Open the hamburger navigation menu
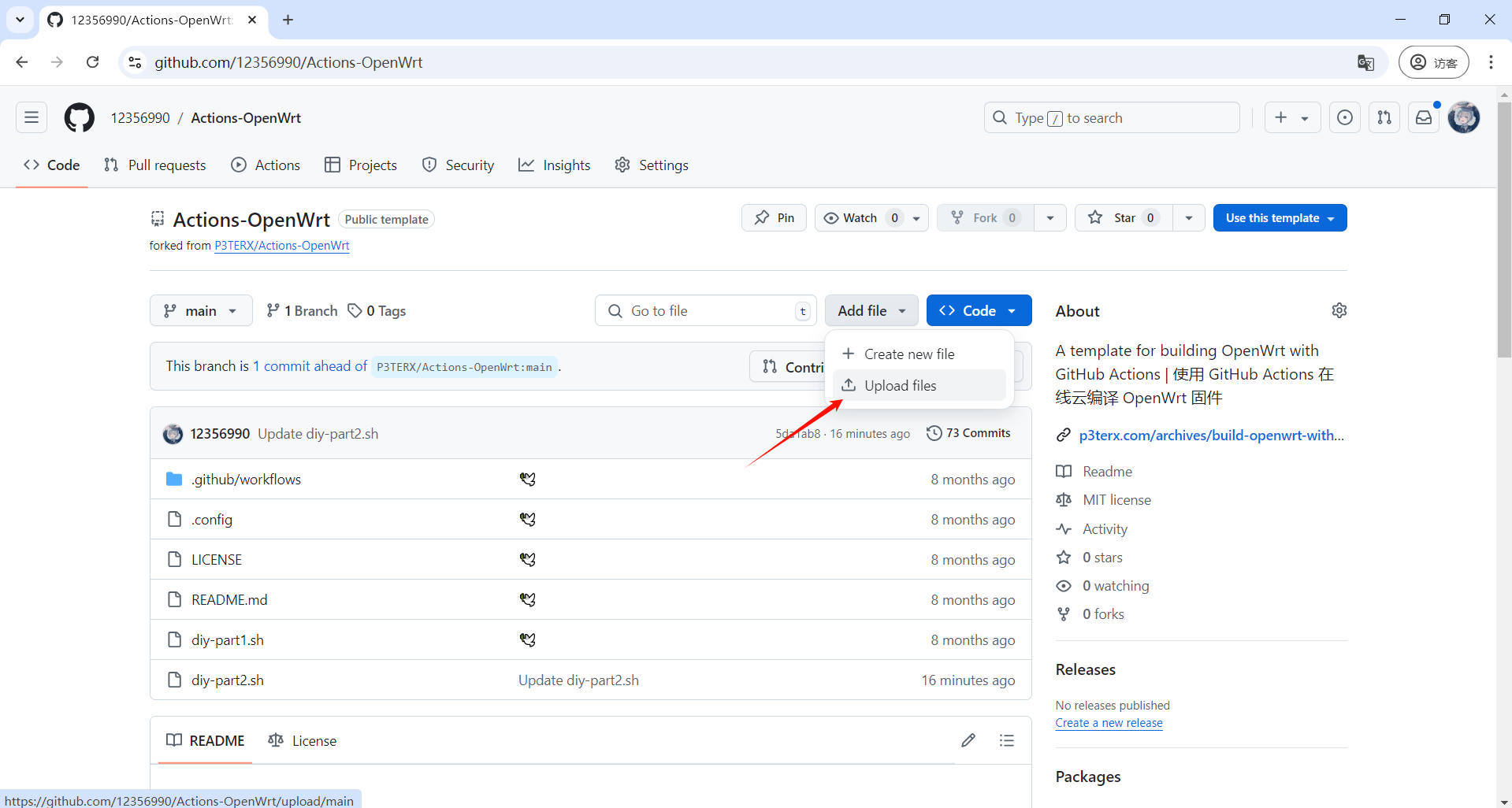Viewport: 1512px width, 808px height. click(x=32, y=118)
